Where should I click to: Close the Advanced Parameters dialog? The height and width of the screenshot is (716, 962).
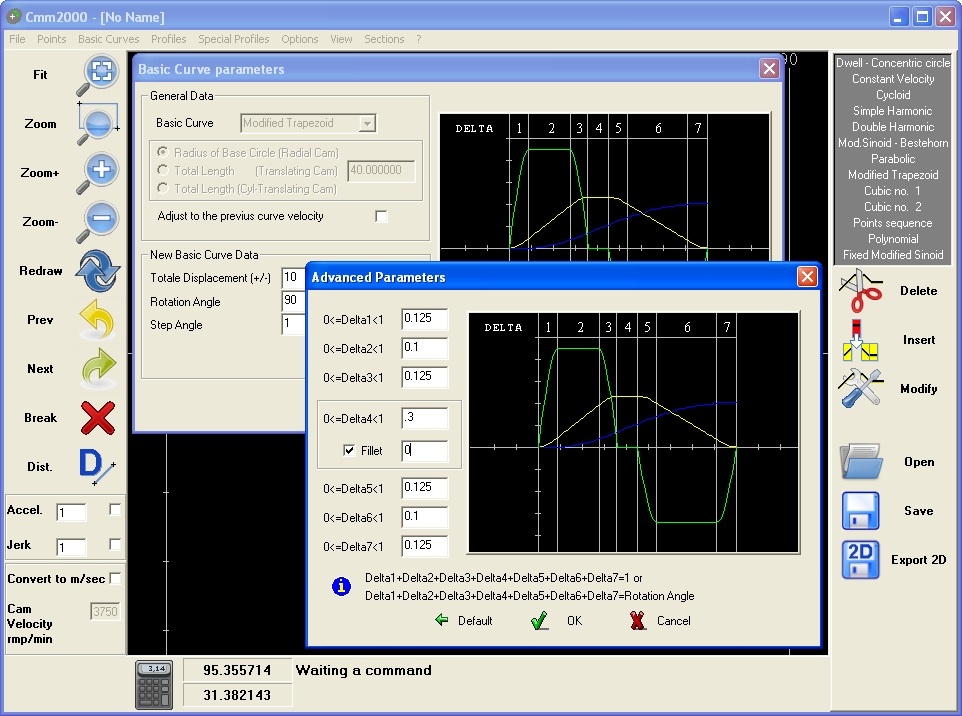pyautogui.click(x=807, y=277)
